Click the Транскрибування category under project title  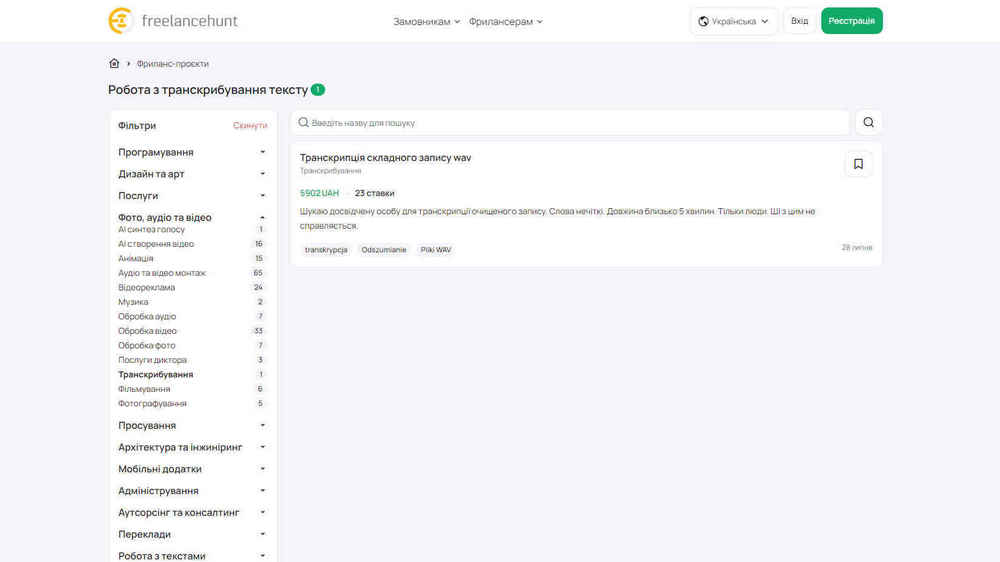(330, 171)
